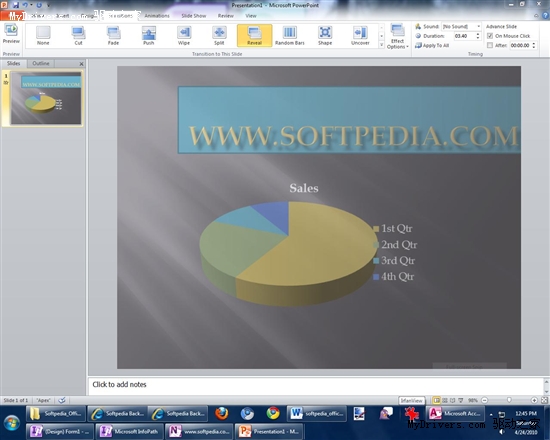550x440 pixels.
Task: Switch to Reading view icon
Action: (x=452, y=400)
